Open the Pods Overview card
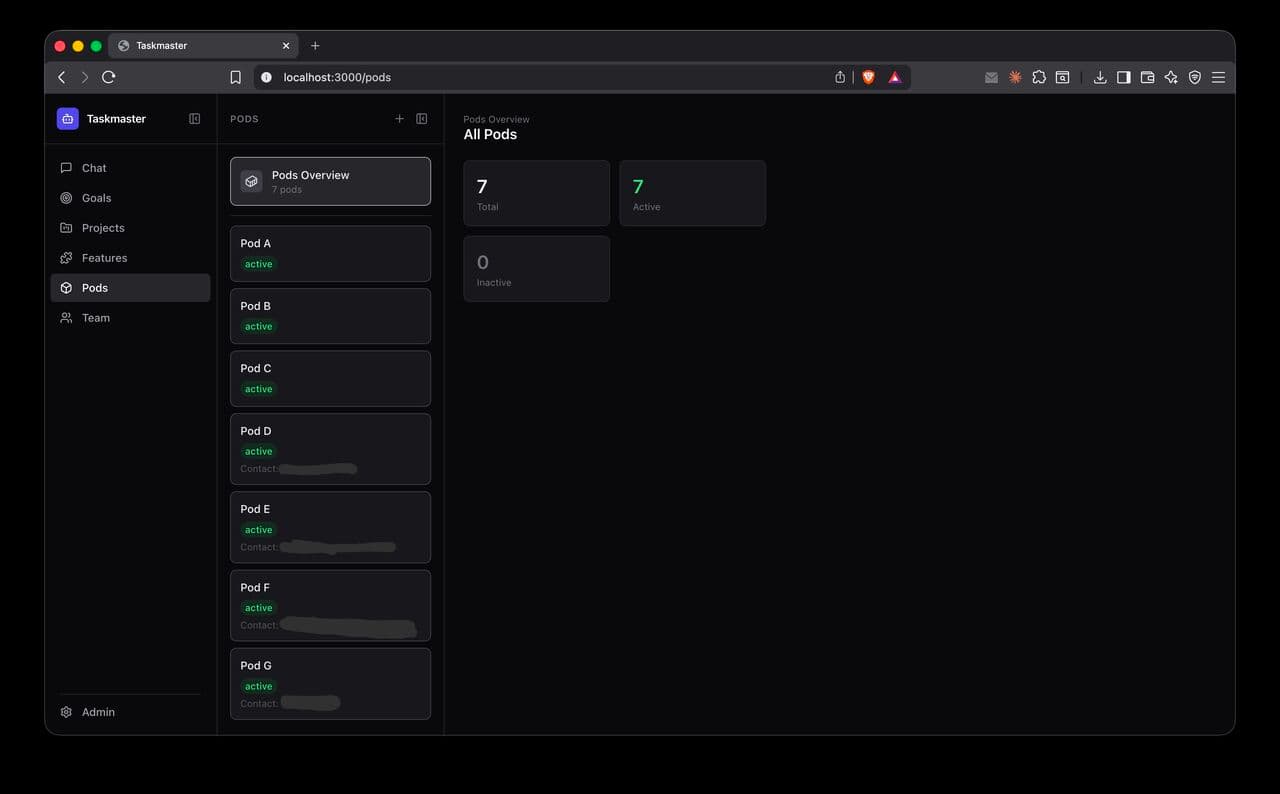Screen dimensions: 1280x794 (330, 181)
